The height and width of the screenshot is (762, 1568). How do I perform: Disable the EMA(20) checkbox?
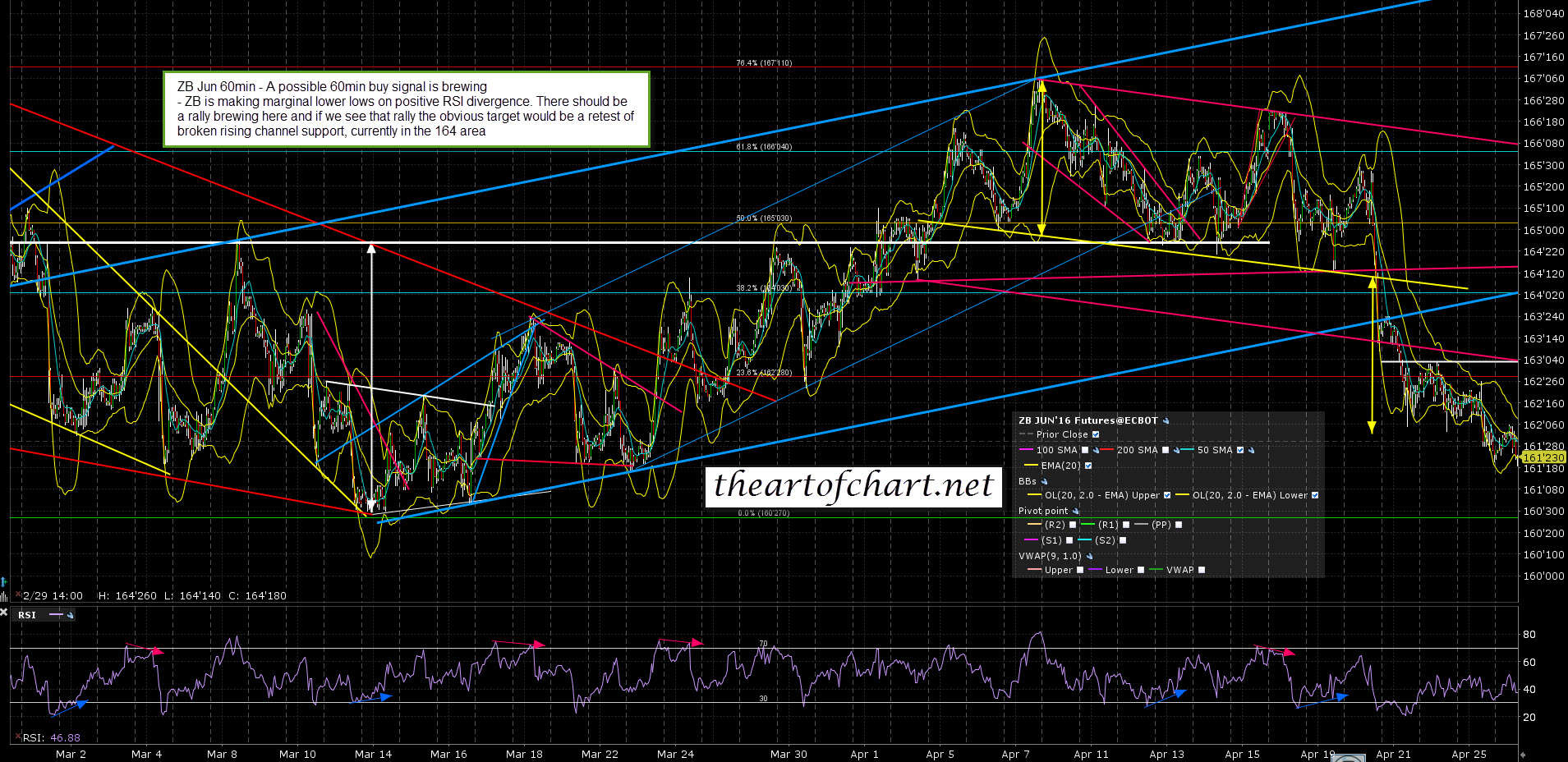(1088, 466)
